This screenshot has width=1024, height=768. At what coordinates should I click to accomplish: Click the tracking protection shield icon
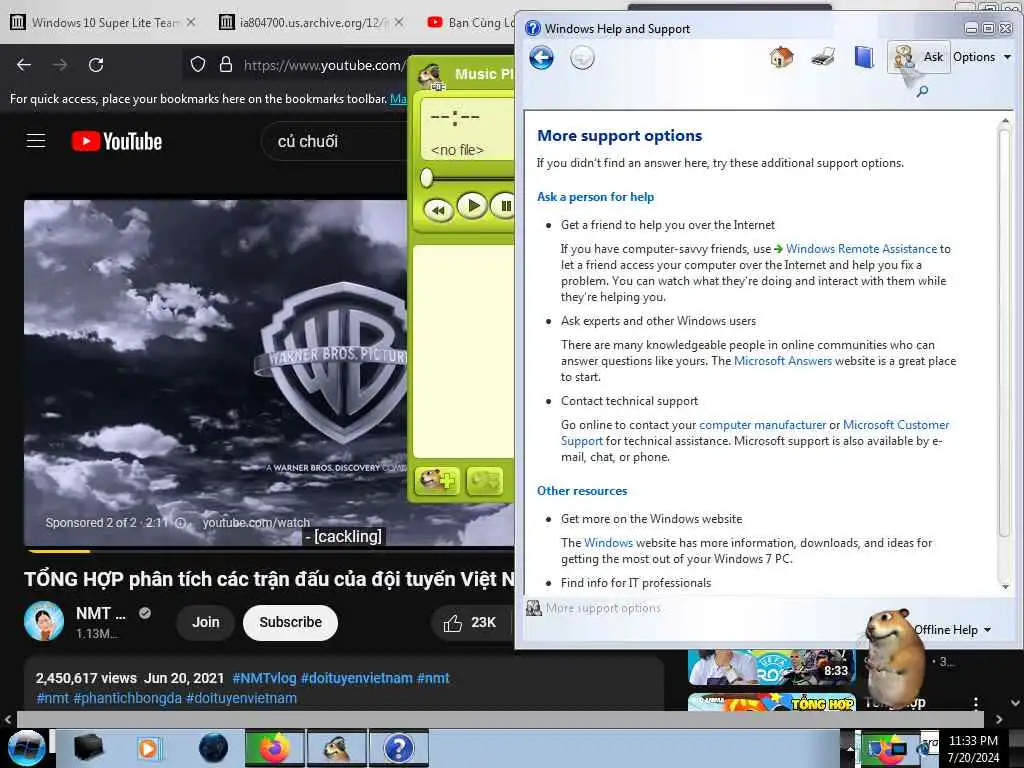click(x=198, y=65)
